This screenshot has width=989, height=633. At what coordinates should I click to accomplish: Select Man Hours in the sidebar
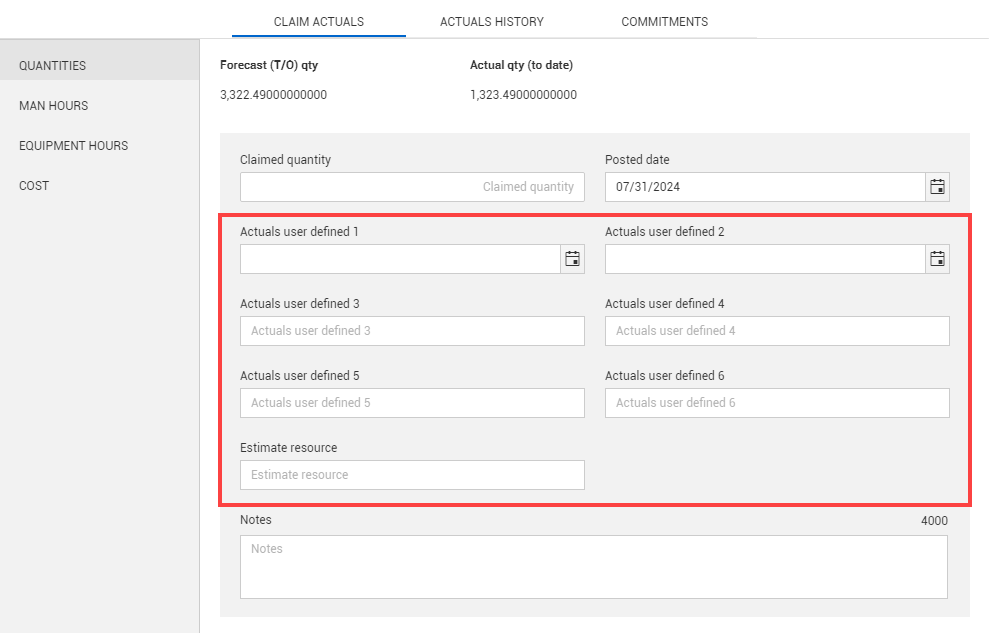(54, 106)
